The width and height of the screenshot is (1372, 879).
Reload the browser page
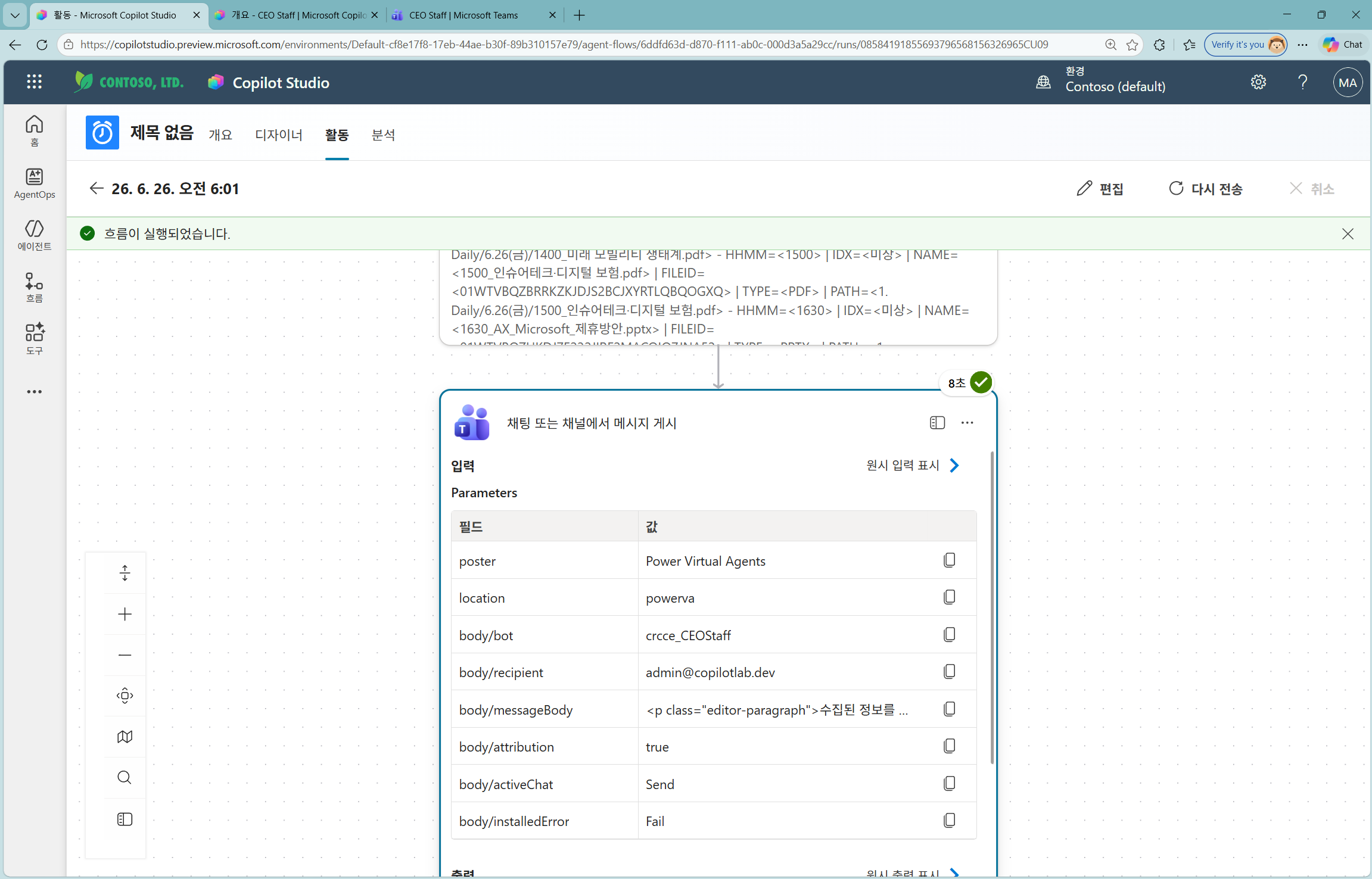click(x=42, y=45)
